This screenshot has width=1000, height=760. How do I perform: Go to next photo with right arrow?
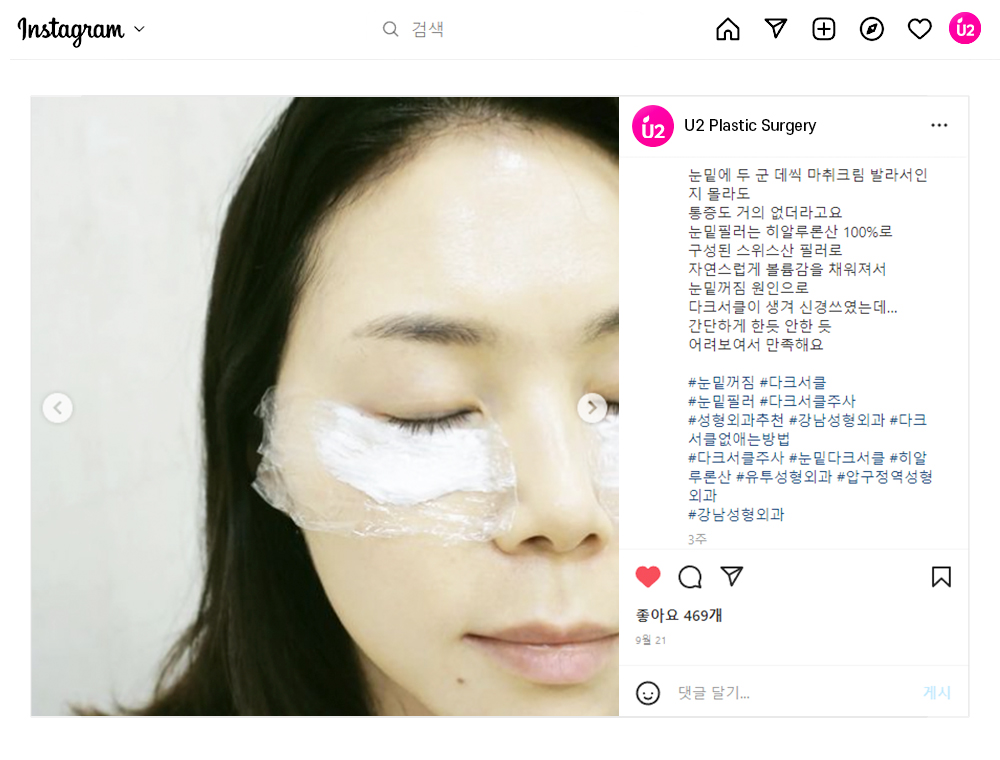pos(592,407)
